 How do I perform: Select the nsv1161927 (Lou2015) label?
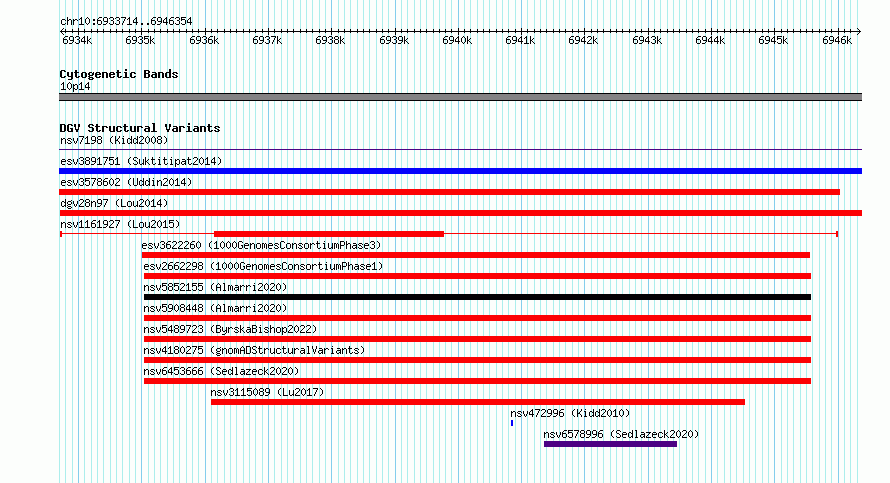[x=120, y=224]
